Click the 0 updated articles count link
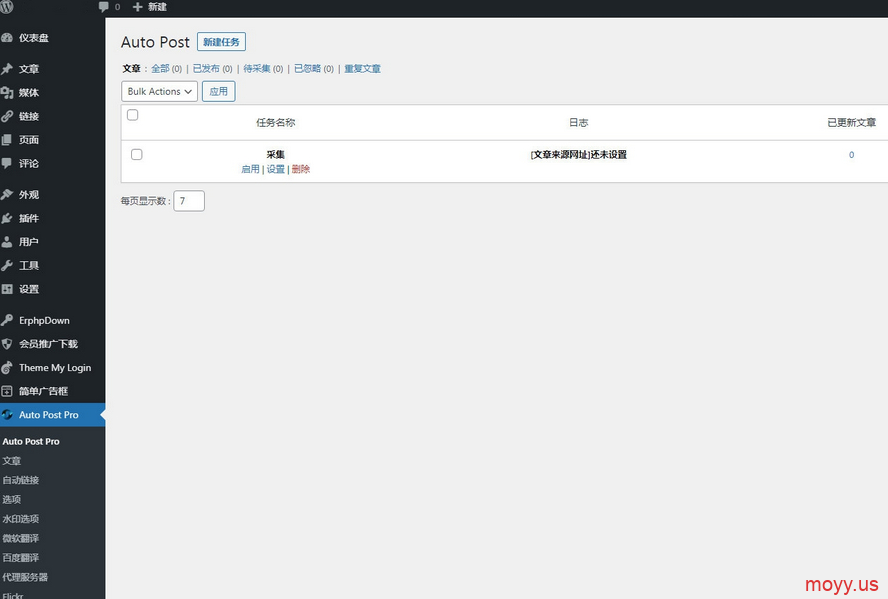Viewport: 888px width, 599px height. click(851, 155)
